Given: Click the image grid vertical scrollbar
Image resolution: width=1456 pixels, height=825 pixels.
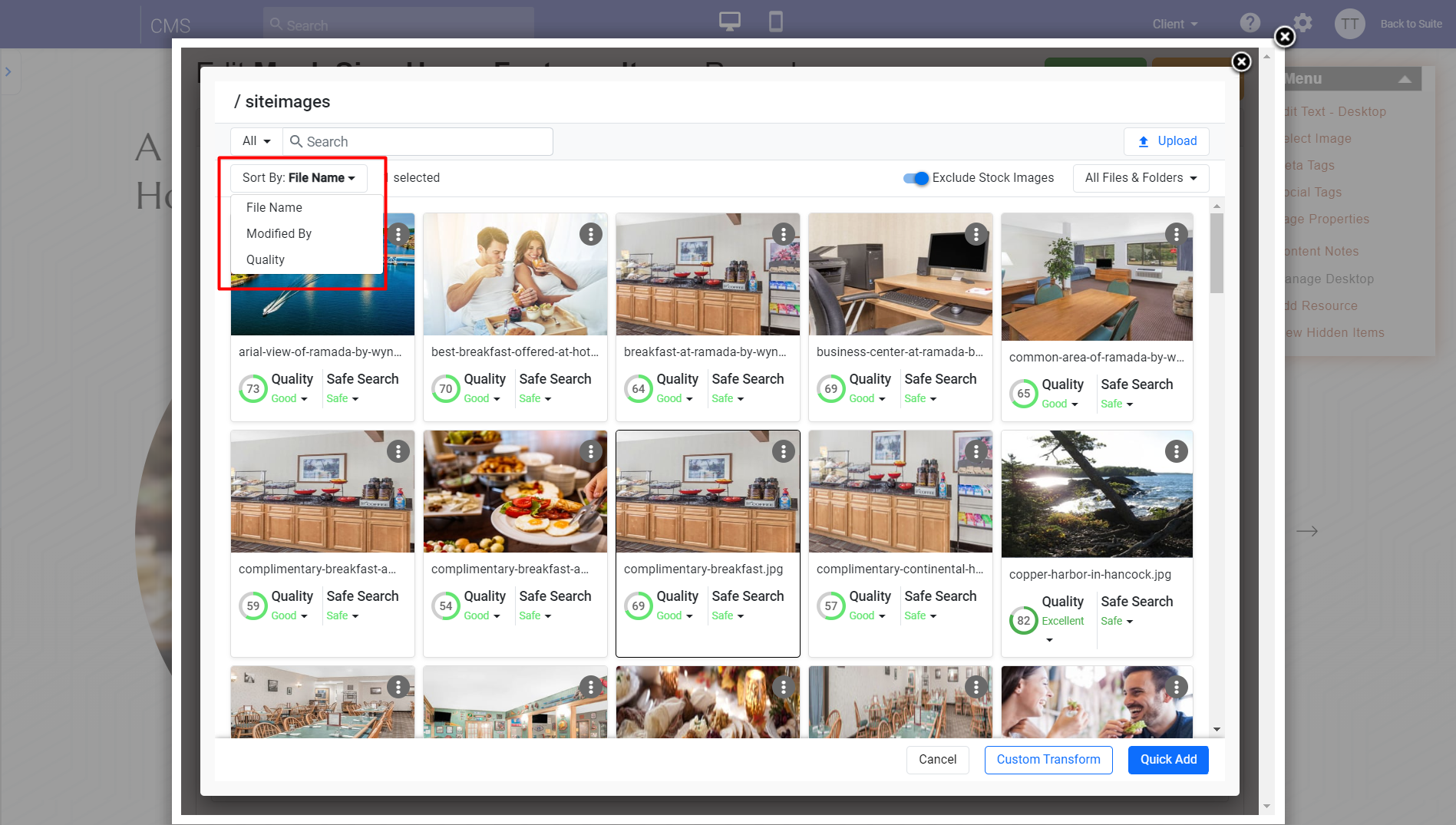Looking at the screenshot, I should tap(1217, 253).
